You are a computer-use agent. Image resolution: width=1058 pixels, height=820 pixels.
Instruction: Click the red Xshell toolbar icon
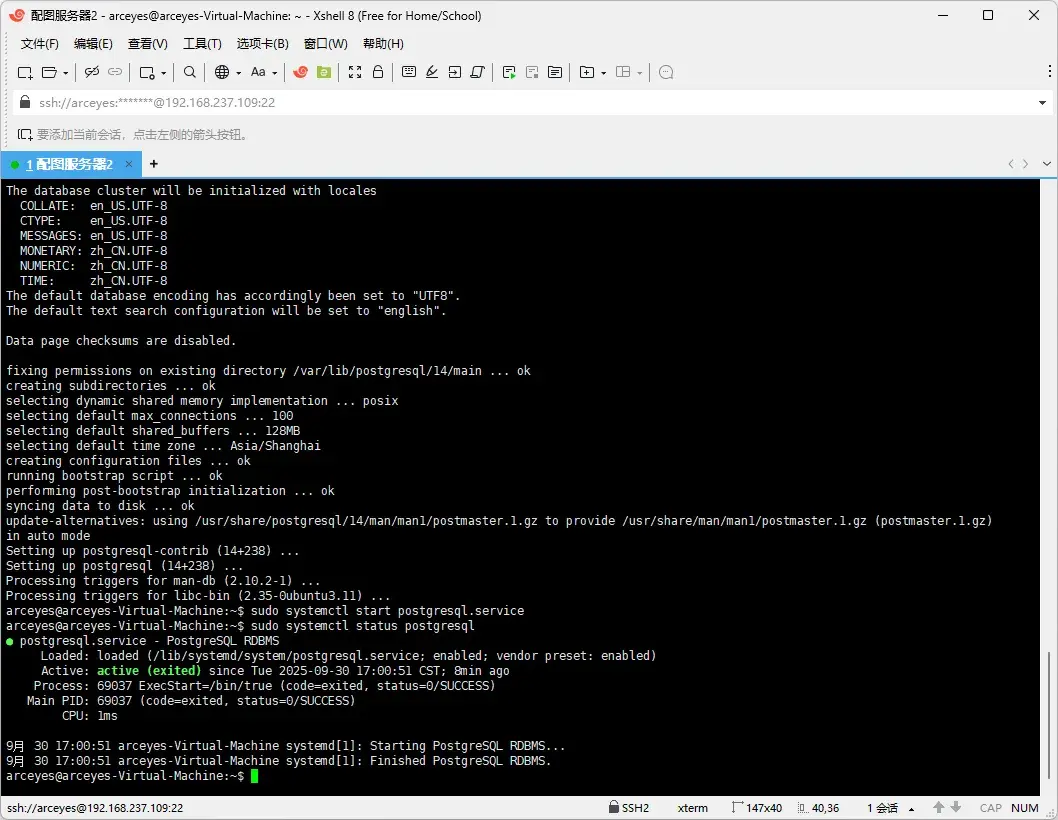click(x=299, y=72)
